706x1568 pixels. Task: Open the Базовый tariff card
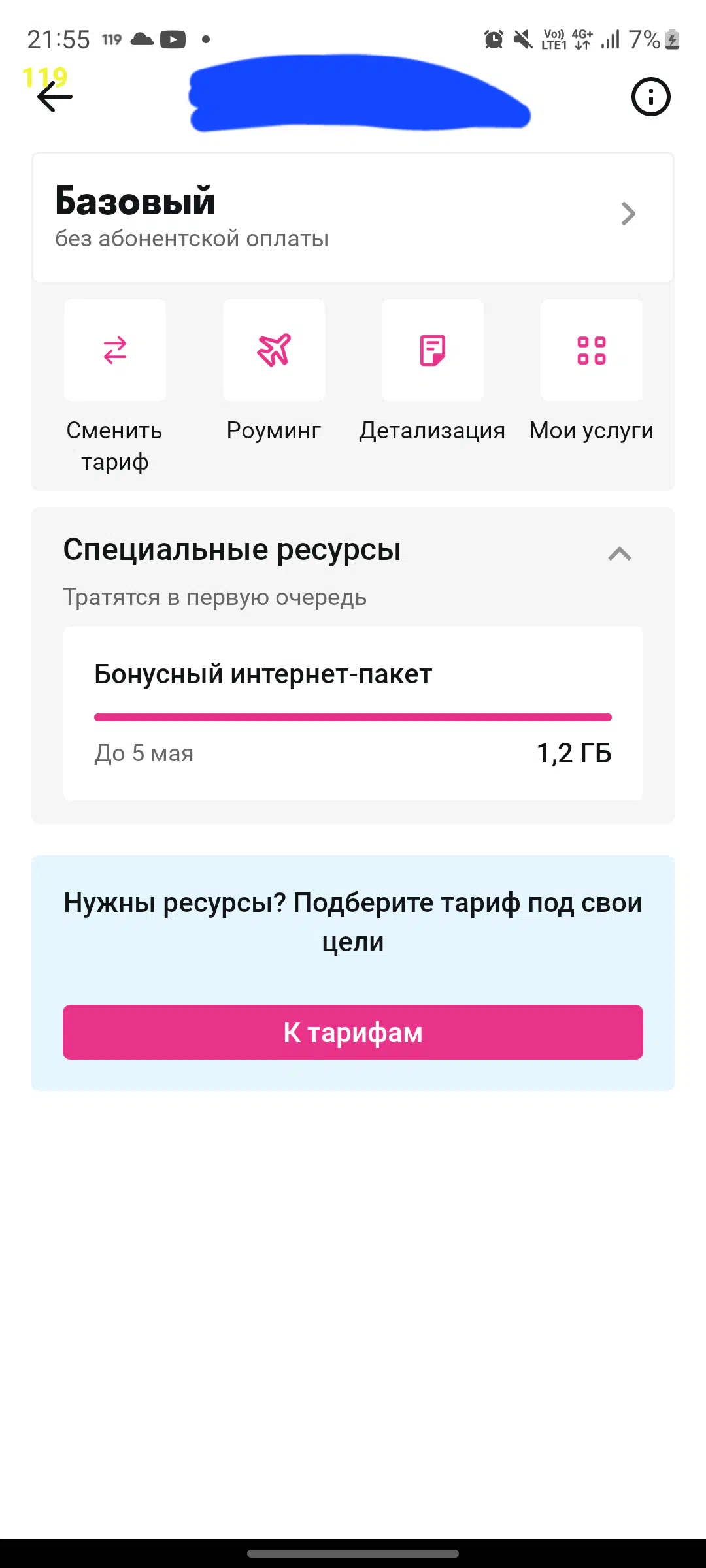click(353, 218)
